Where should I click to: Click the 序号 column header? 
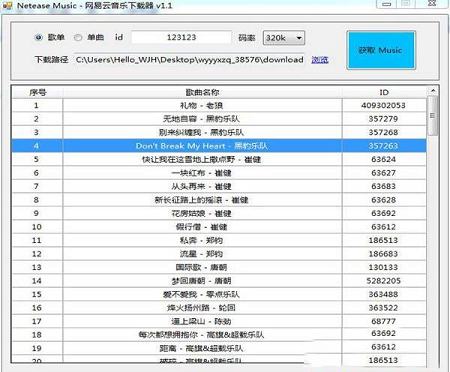coord(37,92)
